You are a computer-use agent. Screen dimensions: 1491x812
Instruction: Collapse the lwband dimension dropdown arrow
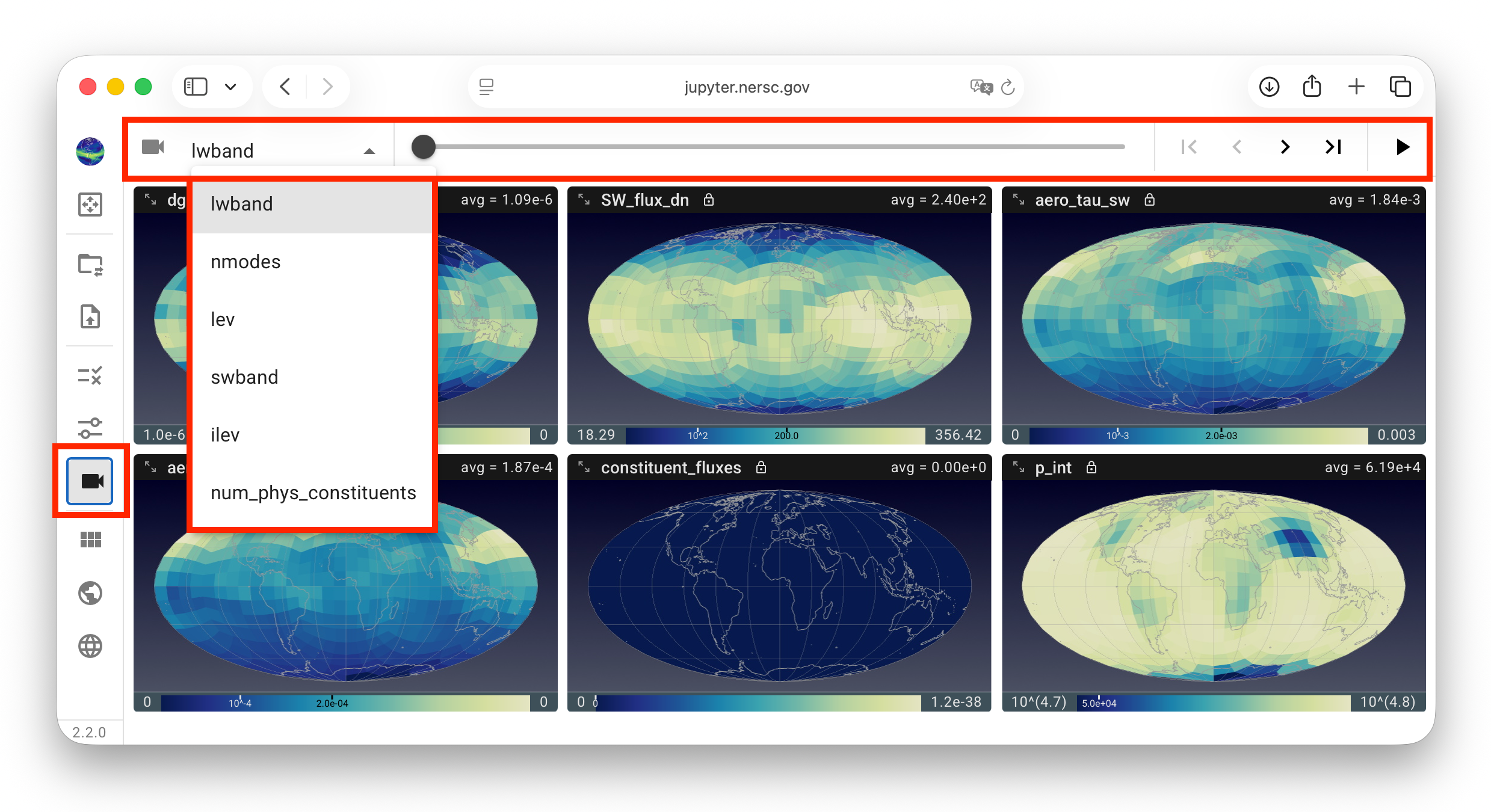pyautogui.click(x=369, y=151)
